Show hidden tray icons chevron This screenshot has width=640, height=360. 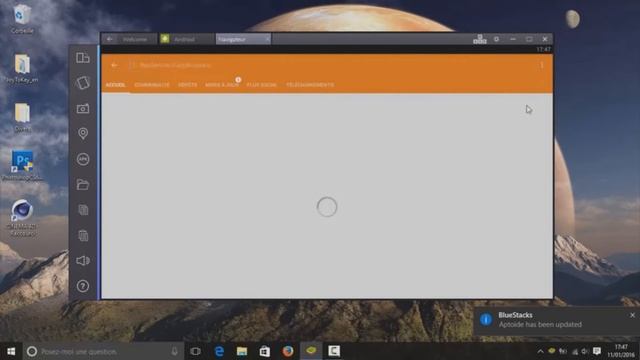pyautogui.click(x=540, y=351)
